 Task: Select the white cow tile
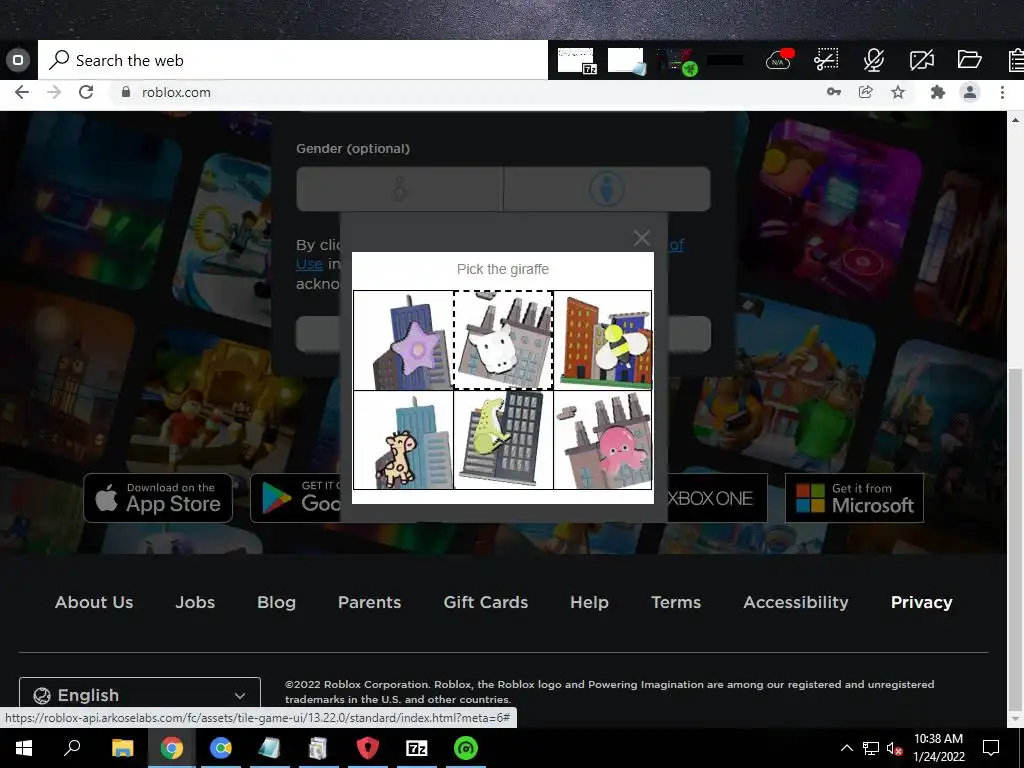point(504,340)
